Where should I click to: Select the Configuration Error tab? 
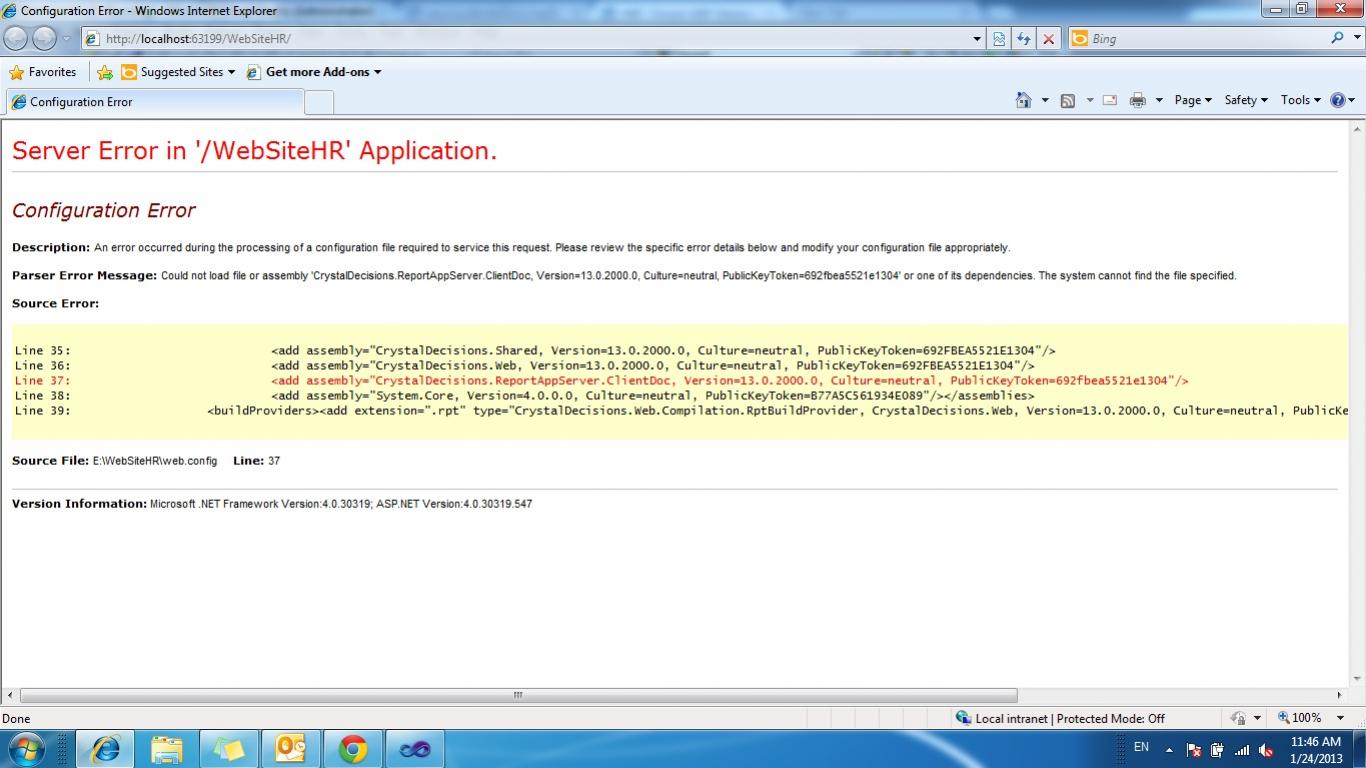point(154,102)
